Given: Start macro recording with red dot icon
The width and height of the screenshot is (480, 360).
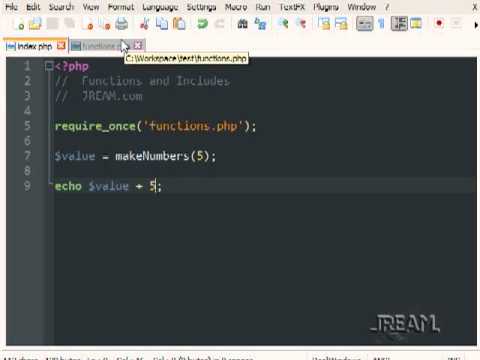Looking at the screenshot, I should [x=439, y=23].
